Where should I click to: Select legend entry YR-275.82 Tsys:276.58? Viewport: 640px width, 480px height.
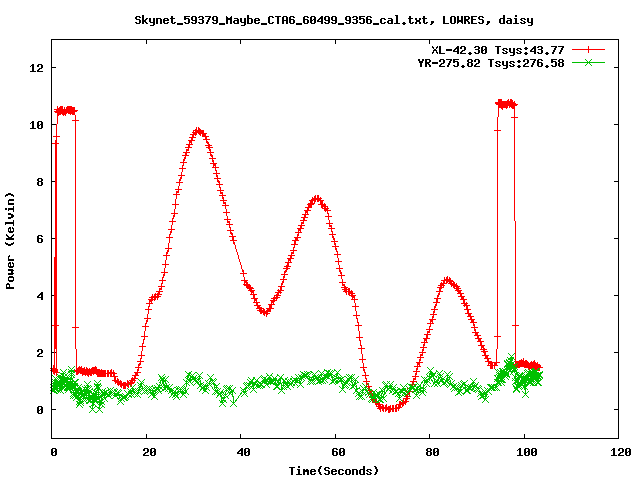pos(491,63)
